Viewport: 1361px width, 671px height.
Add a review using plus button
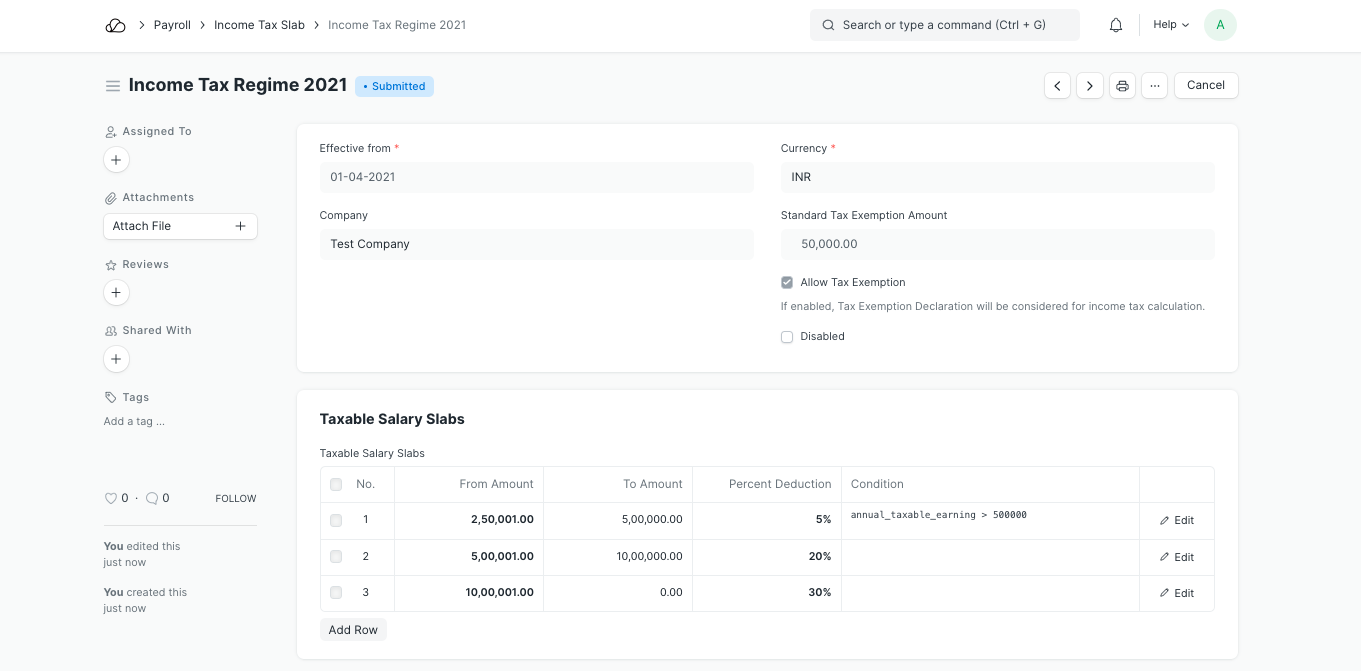(x=116, y=293)
